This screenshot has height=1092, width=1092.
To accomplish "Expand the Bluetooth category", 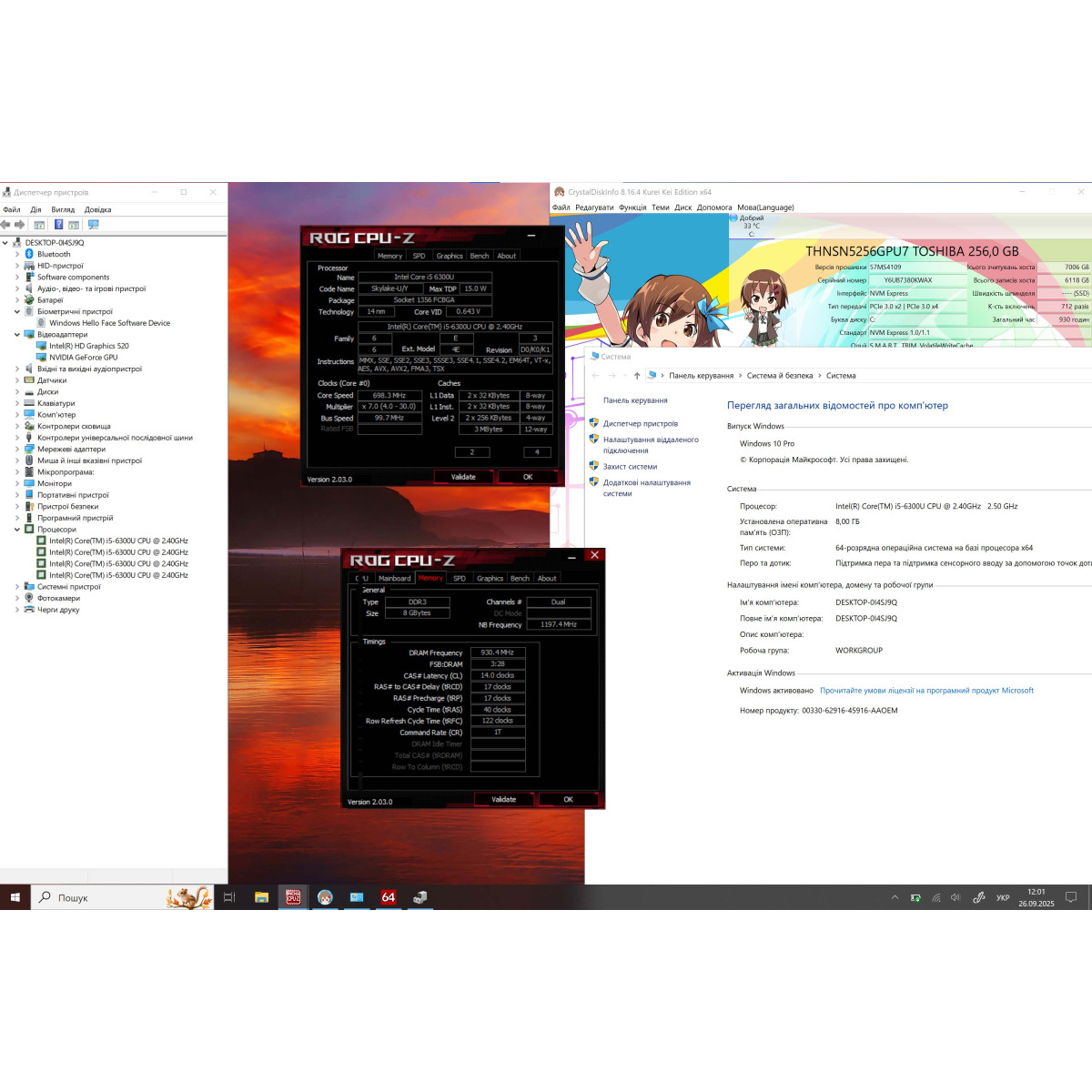I will [x=17, y=255].
